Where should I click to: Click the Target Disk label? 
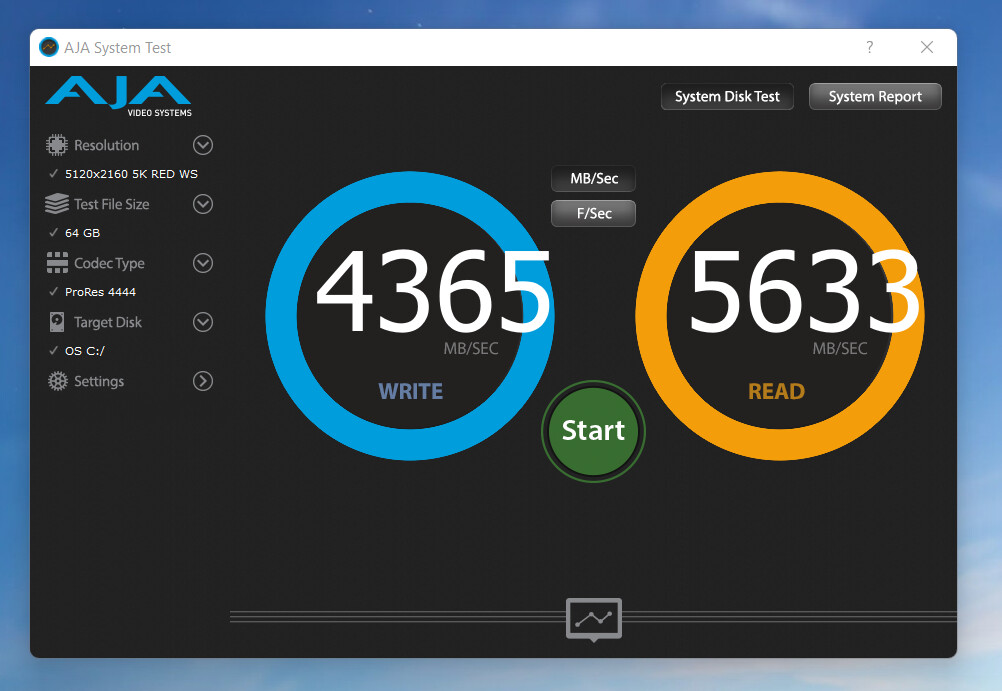[x=107, y=322]
